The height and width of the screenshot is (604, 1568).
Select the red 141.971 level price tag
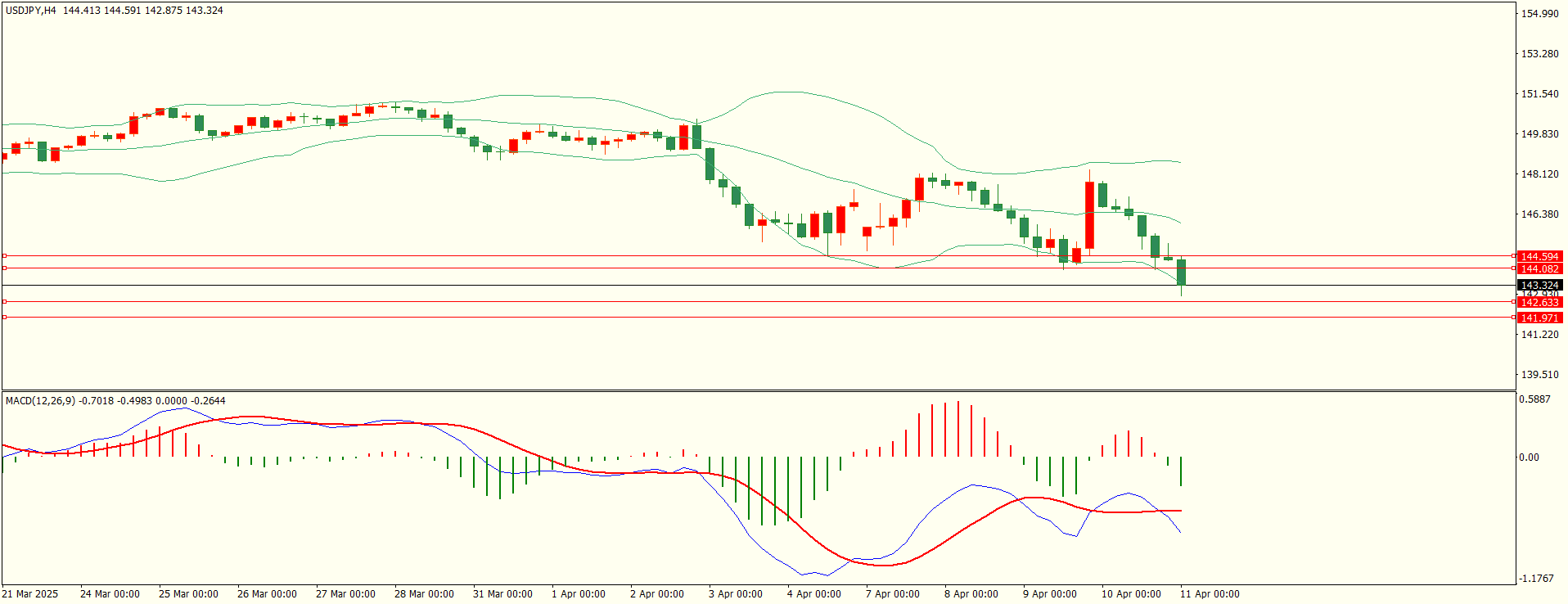coord(1539,318)
